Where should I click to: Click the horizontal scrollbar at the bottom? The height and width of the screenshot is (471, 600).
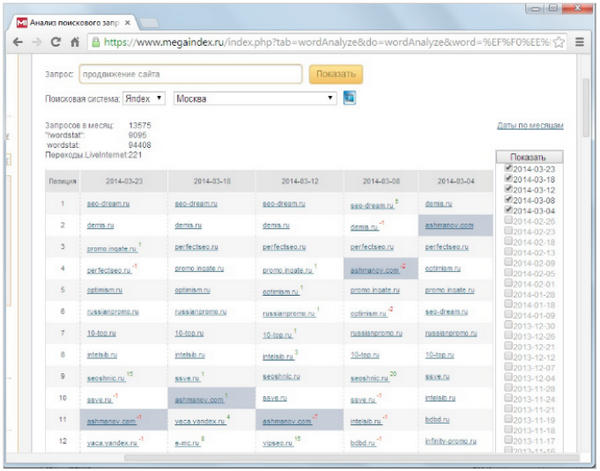click(x=351, y=458)
